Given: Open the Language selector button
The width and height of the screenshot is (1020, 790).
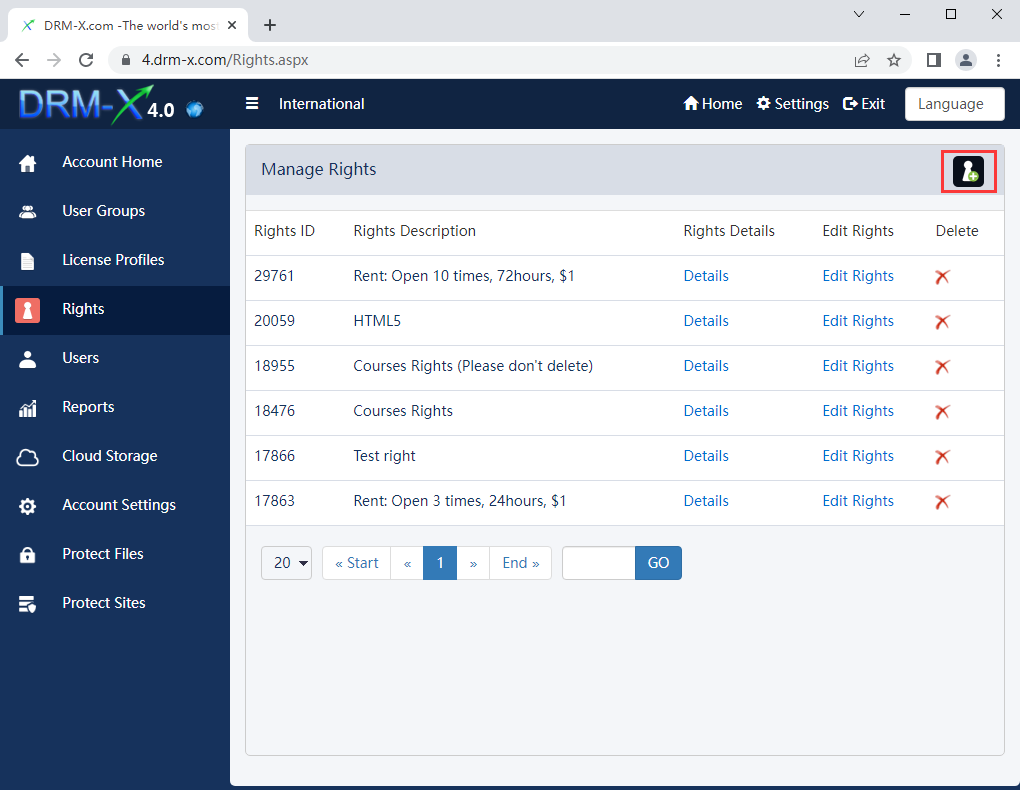Looking at the screenshot, I should pyautogui.click(x=954, y=104).
